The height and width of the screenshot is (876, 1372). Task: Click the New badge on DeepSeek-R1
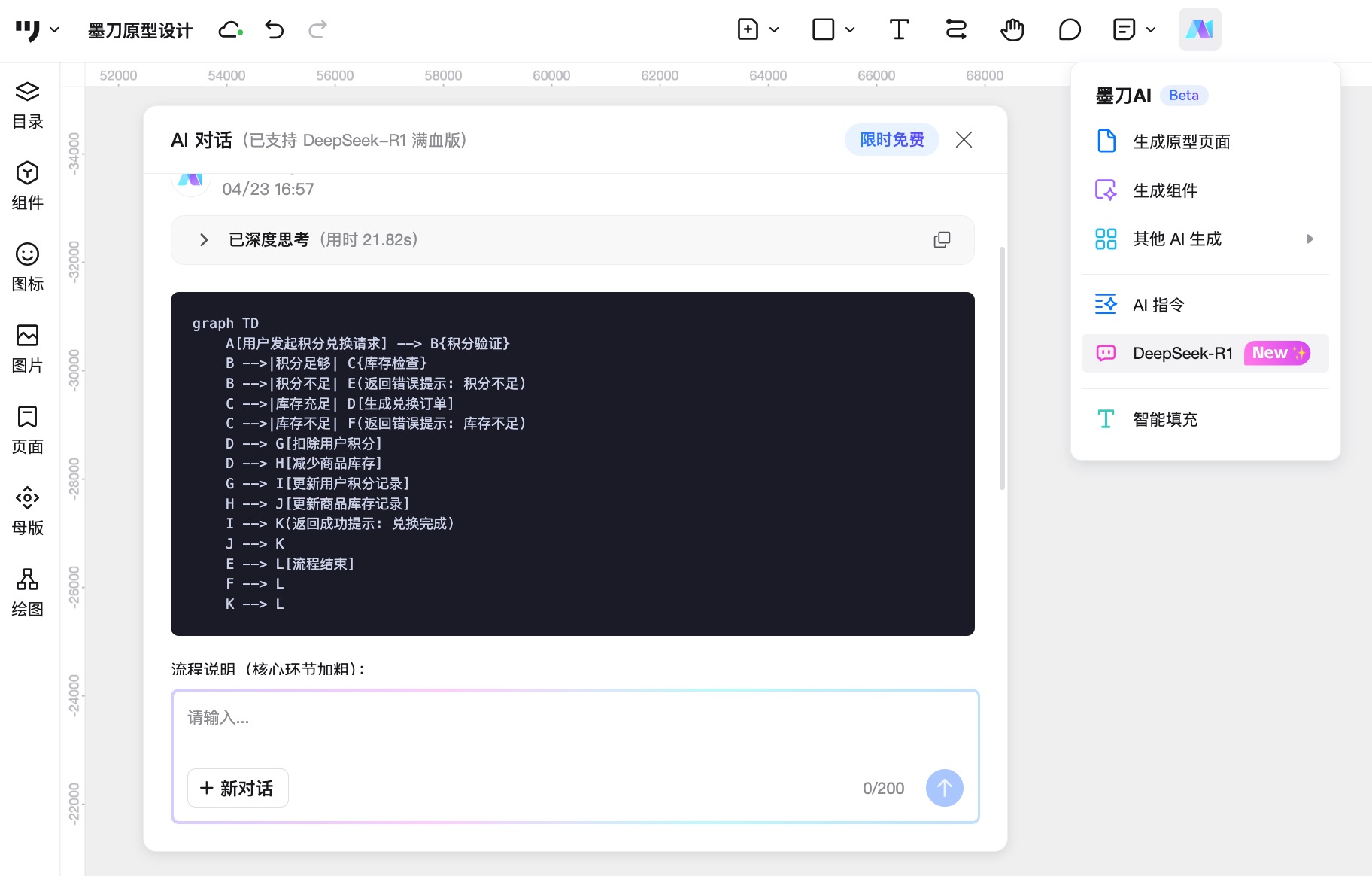(x=1276, y=353)
